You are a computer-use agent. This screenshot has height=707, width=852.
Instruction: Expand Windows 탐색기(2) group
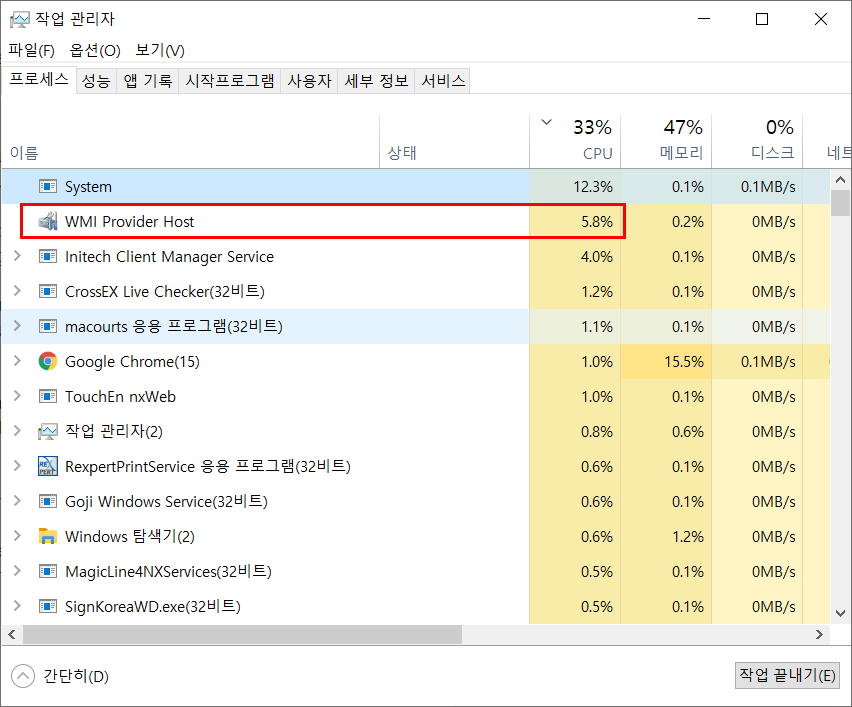pos(17,536)
